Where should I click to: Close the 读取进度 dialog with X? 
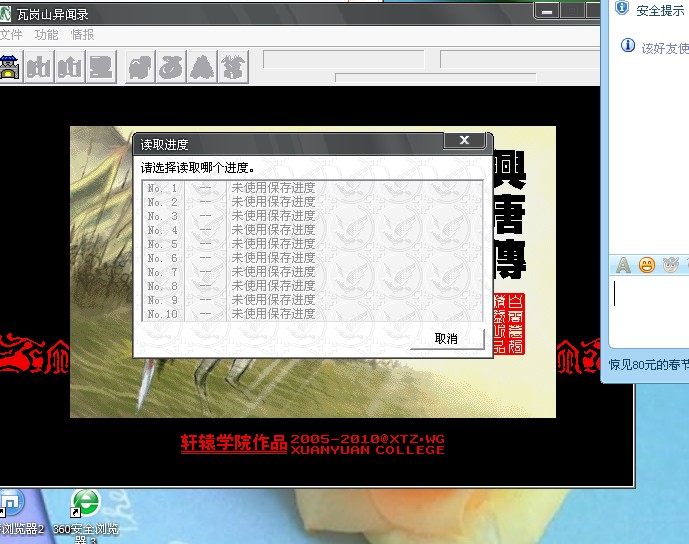coord(464,140)
